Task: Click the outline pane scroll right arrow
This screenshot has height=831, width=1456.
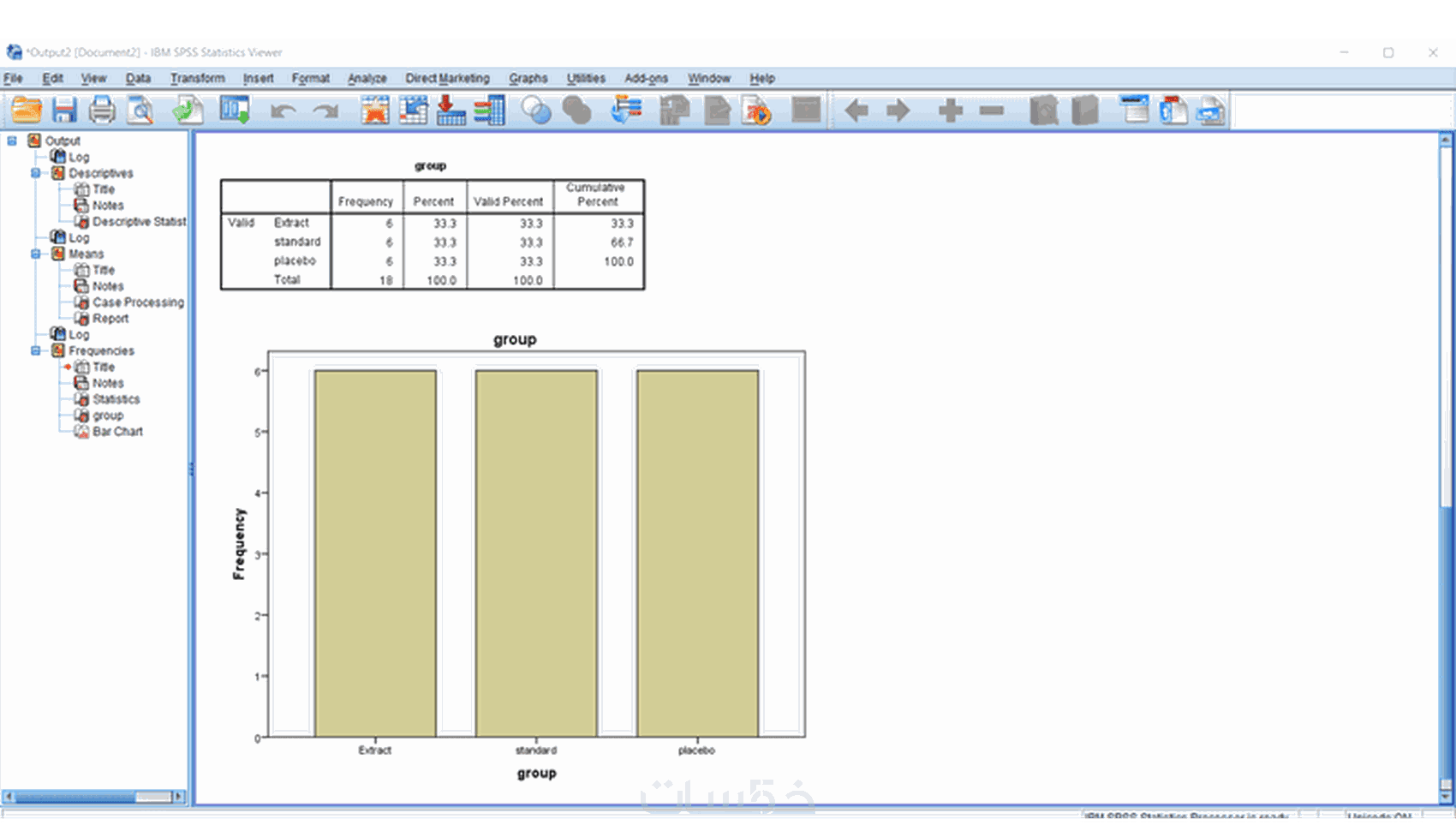Action: pos(178,797)
